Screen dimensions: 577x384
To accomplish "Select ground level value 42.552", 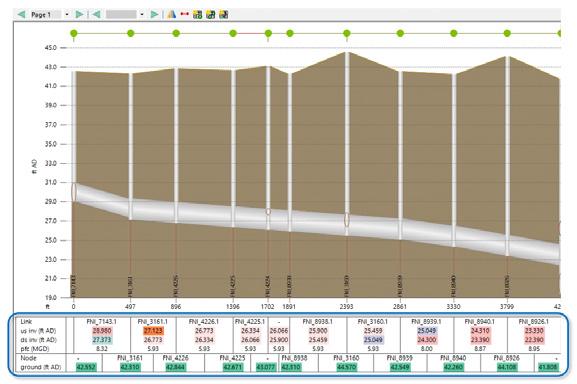I will pos(86,367).
